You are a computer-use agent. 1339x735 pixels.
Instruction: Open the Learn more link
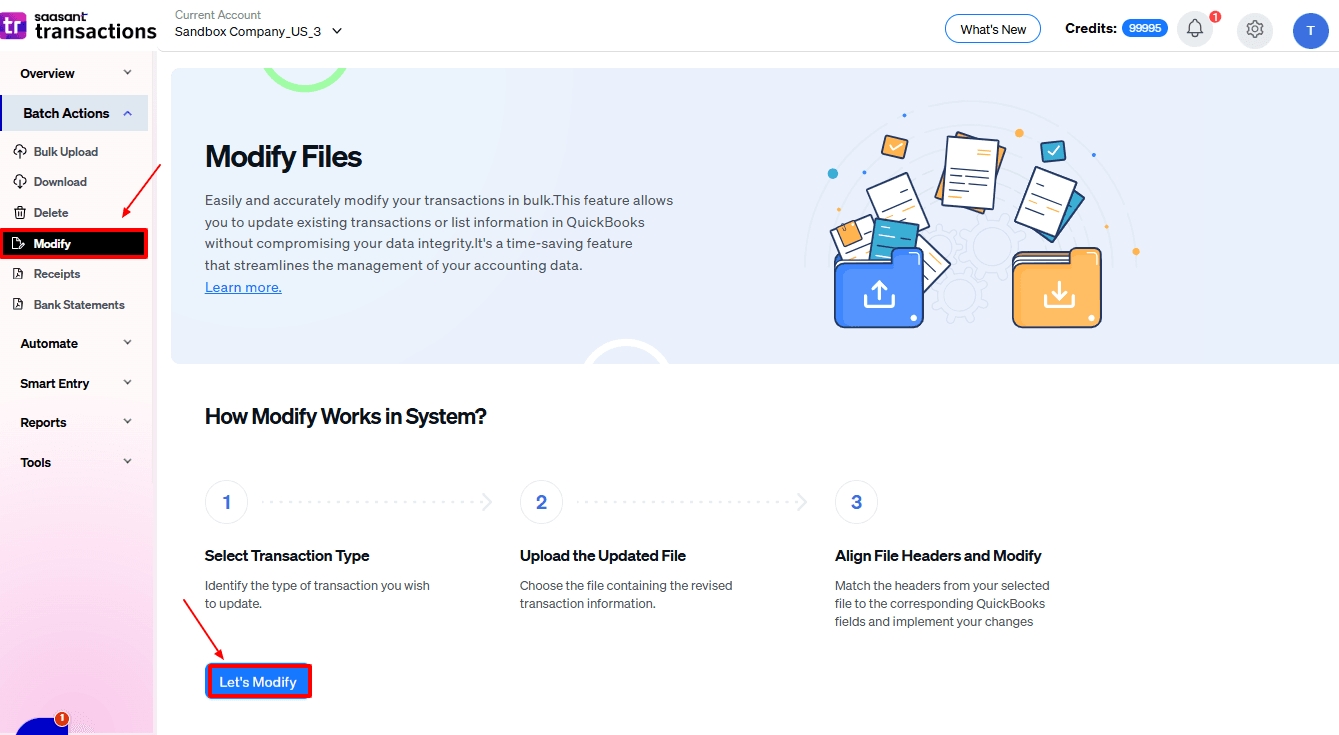[x=243, y=287]
